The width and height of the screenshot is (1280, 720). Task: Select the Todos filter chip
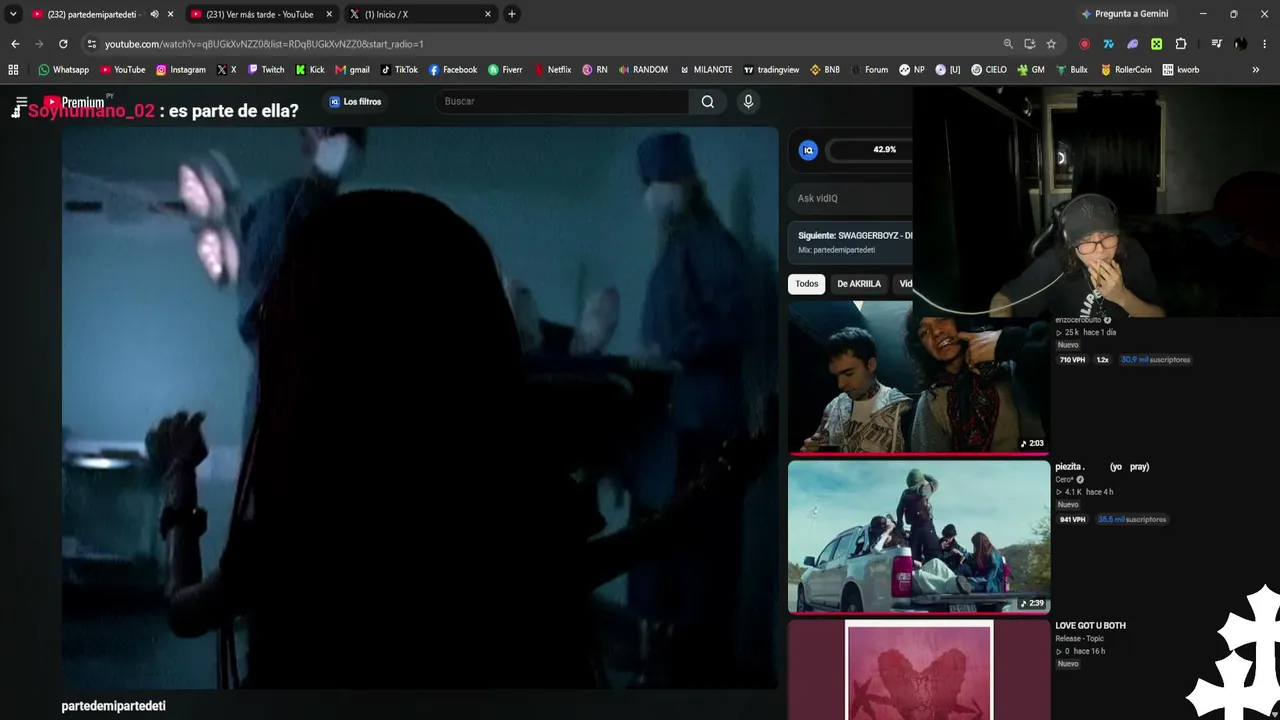(x=807, y=284)
